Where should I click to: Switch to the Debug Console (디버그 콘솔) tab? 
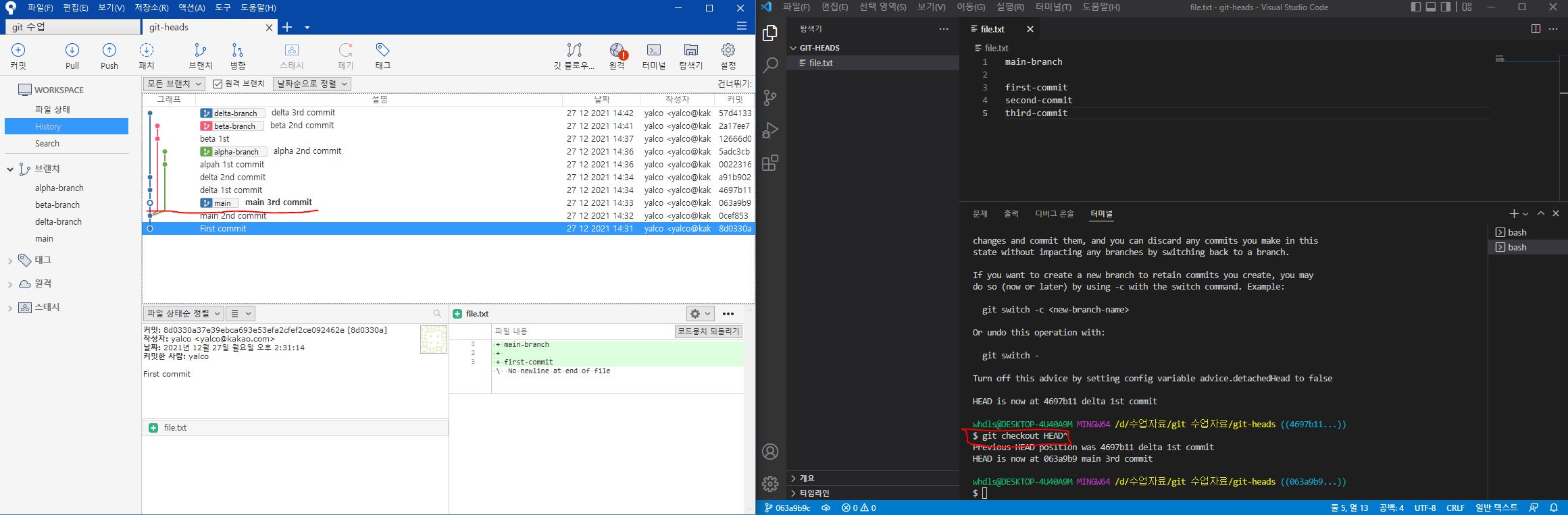point(1055,213)
